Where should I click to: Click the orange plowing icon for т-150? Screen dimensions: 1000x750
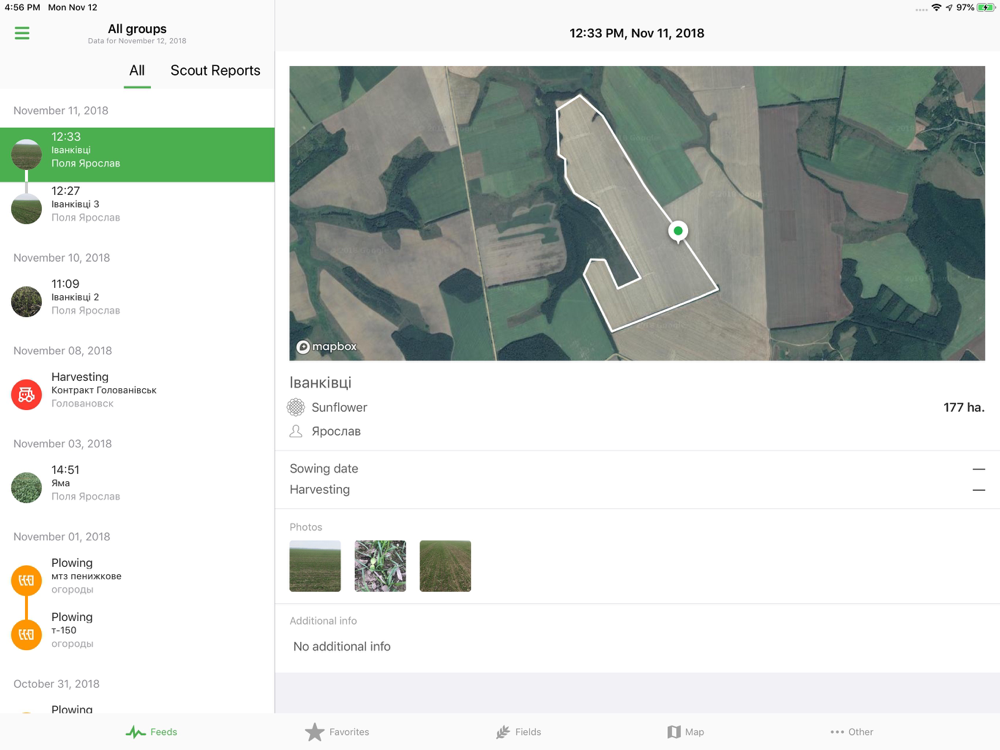coord(26,635)
